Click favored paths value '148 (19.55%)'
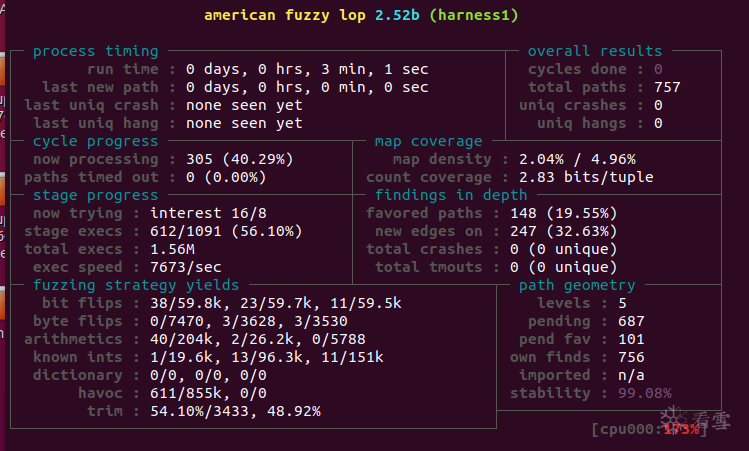 pos(564,213)
